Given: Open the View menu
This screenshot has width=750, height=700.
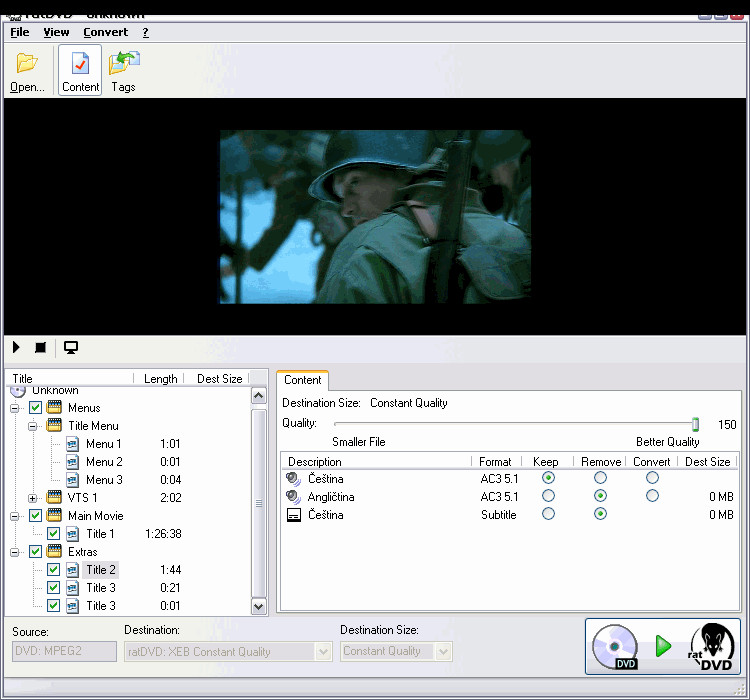Looking at the screenshot, I should [x=56, y=32].
